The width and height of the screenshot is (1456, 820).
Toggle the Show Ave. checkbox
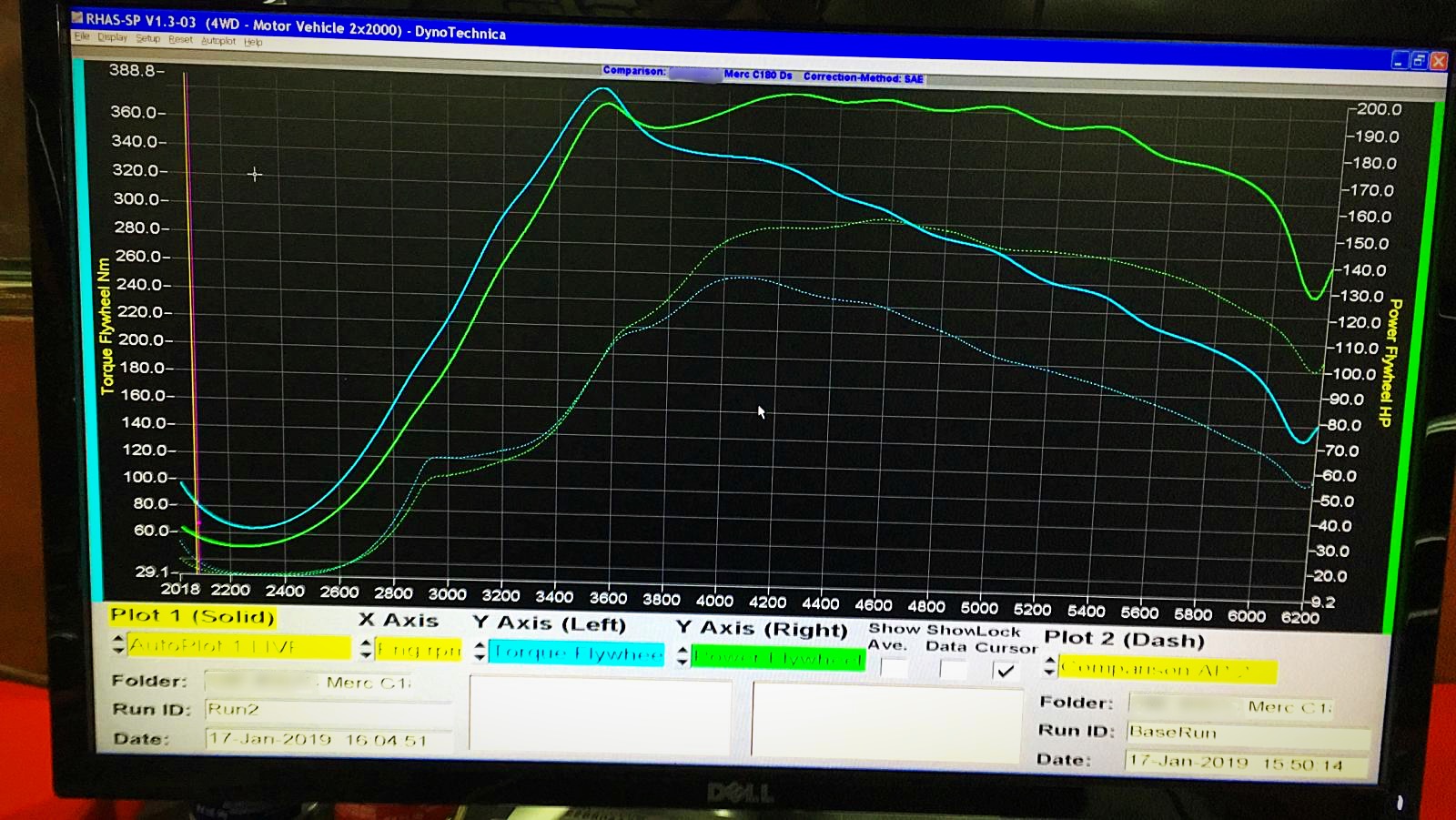[895, 669]
